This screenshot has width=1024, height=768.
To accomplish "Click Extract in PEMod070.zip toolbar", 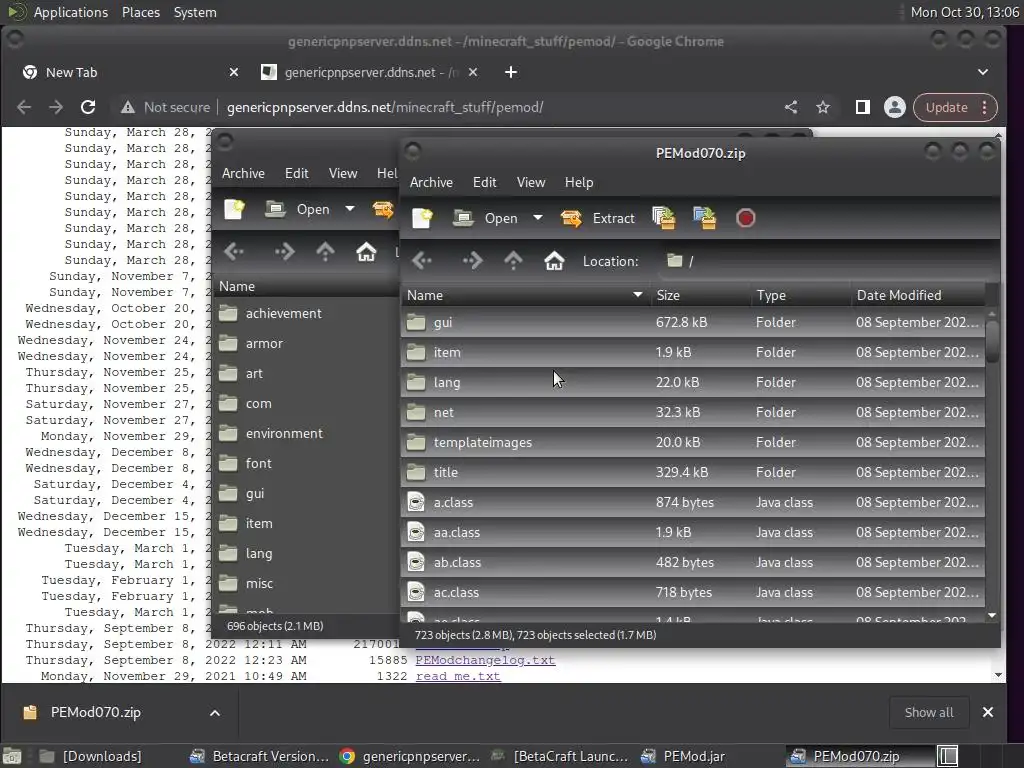I will pos(598,218).
